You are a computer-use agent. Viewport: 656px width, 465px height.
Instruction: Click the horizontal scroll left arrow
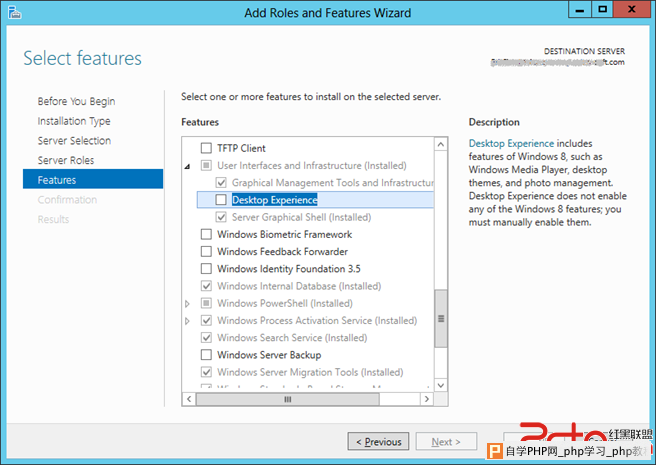(x=189, y=399)
